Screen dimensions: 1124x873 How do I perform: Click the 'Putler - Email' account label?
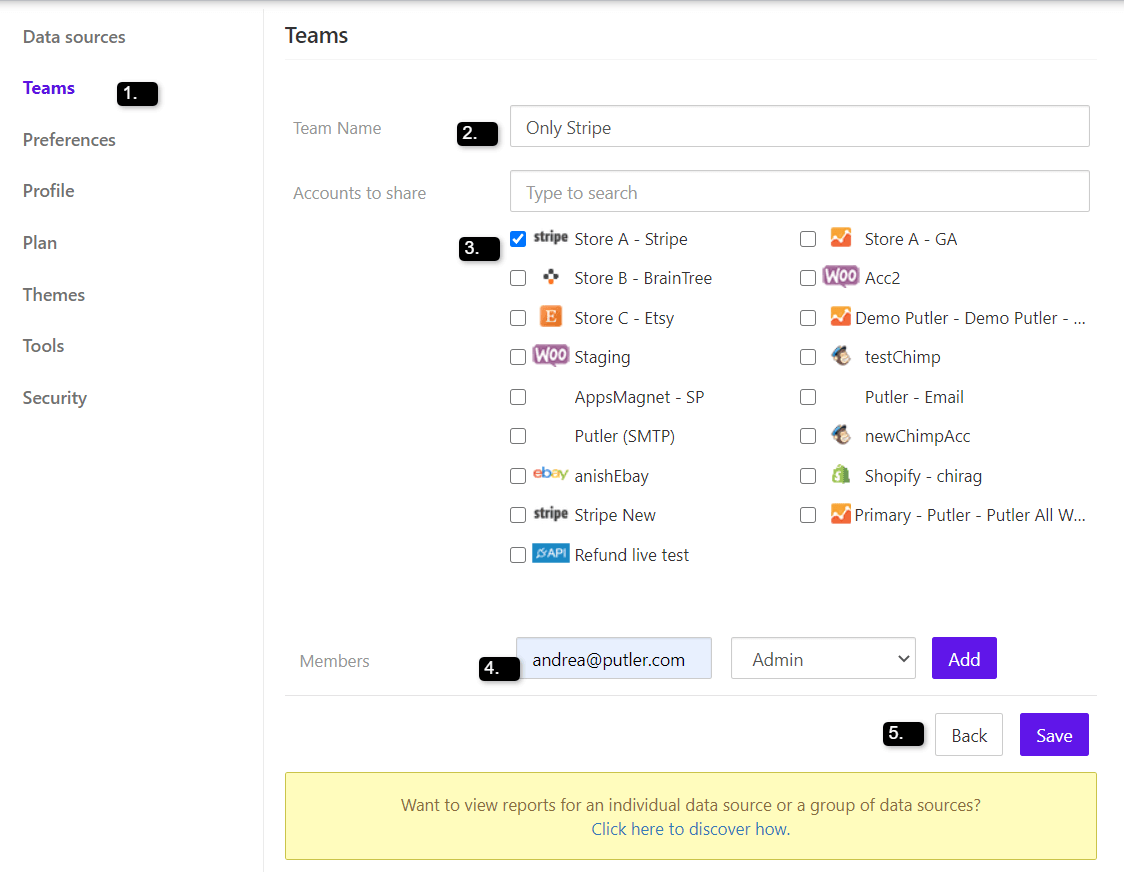coord(914,398)
